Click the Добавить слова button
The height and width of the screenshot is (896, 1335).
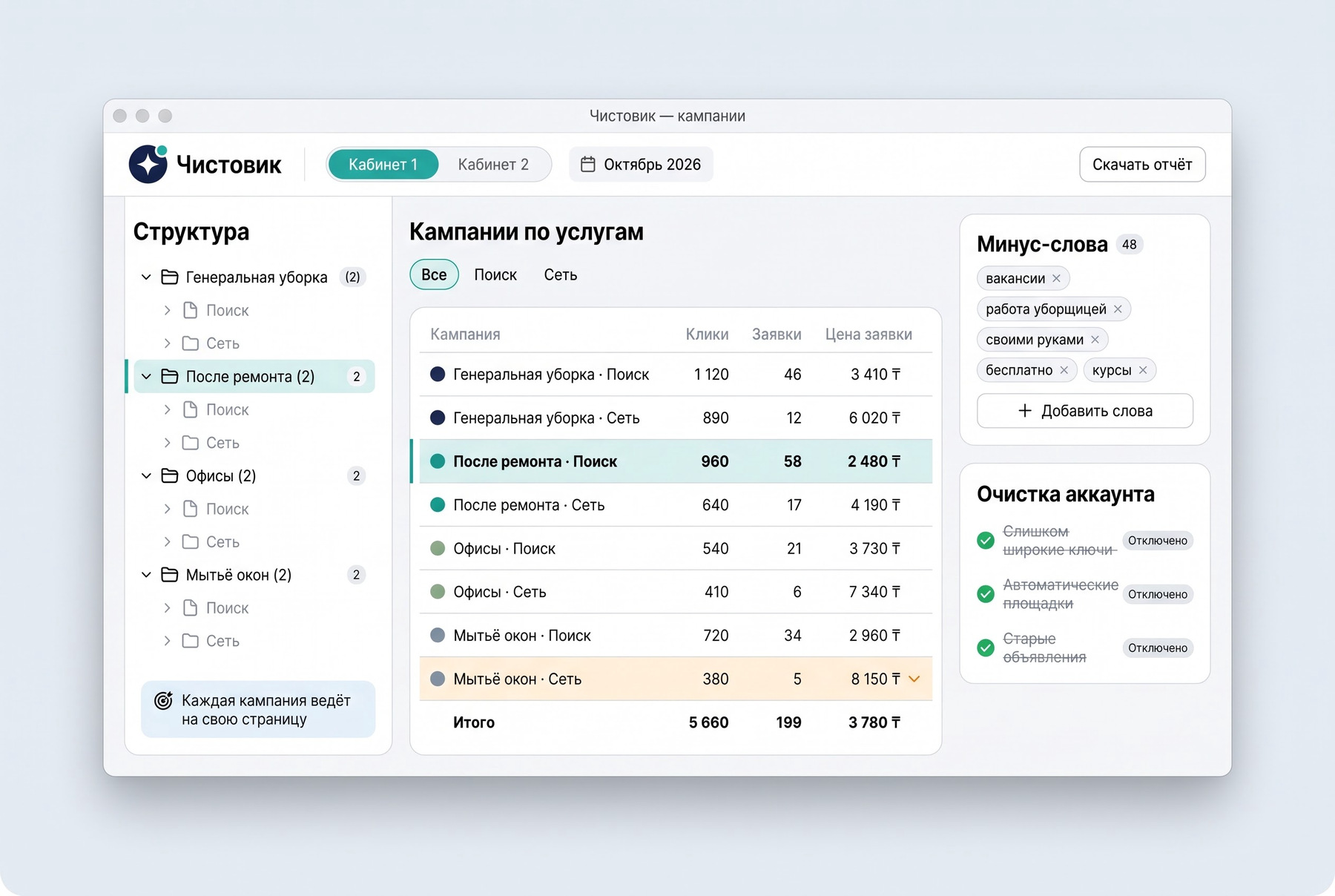[1085, 411]
